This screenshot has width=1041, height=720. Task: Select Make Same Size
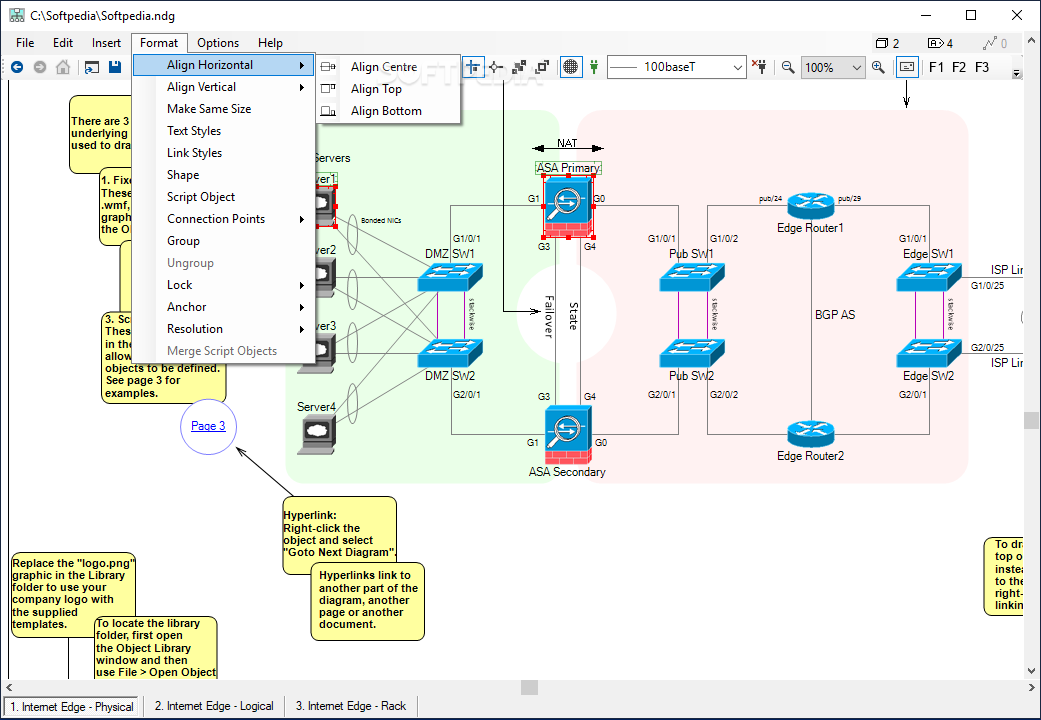(x=224, y=109)
